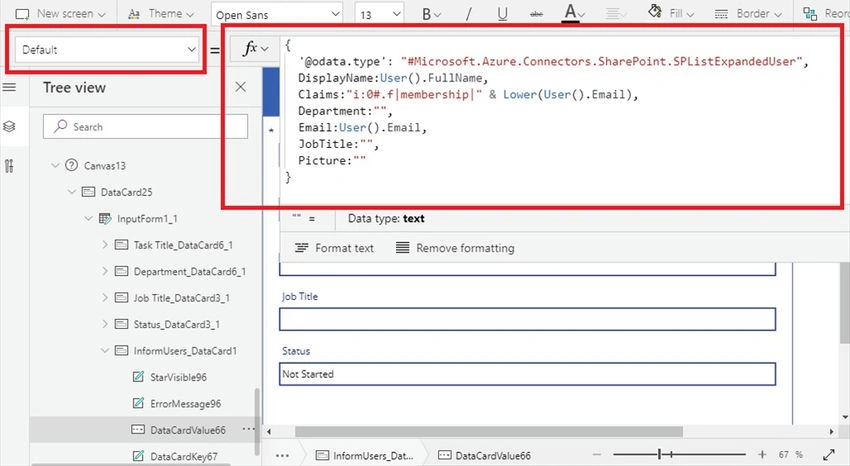
Task: Click Format text button
Action: (334, 248)
